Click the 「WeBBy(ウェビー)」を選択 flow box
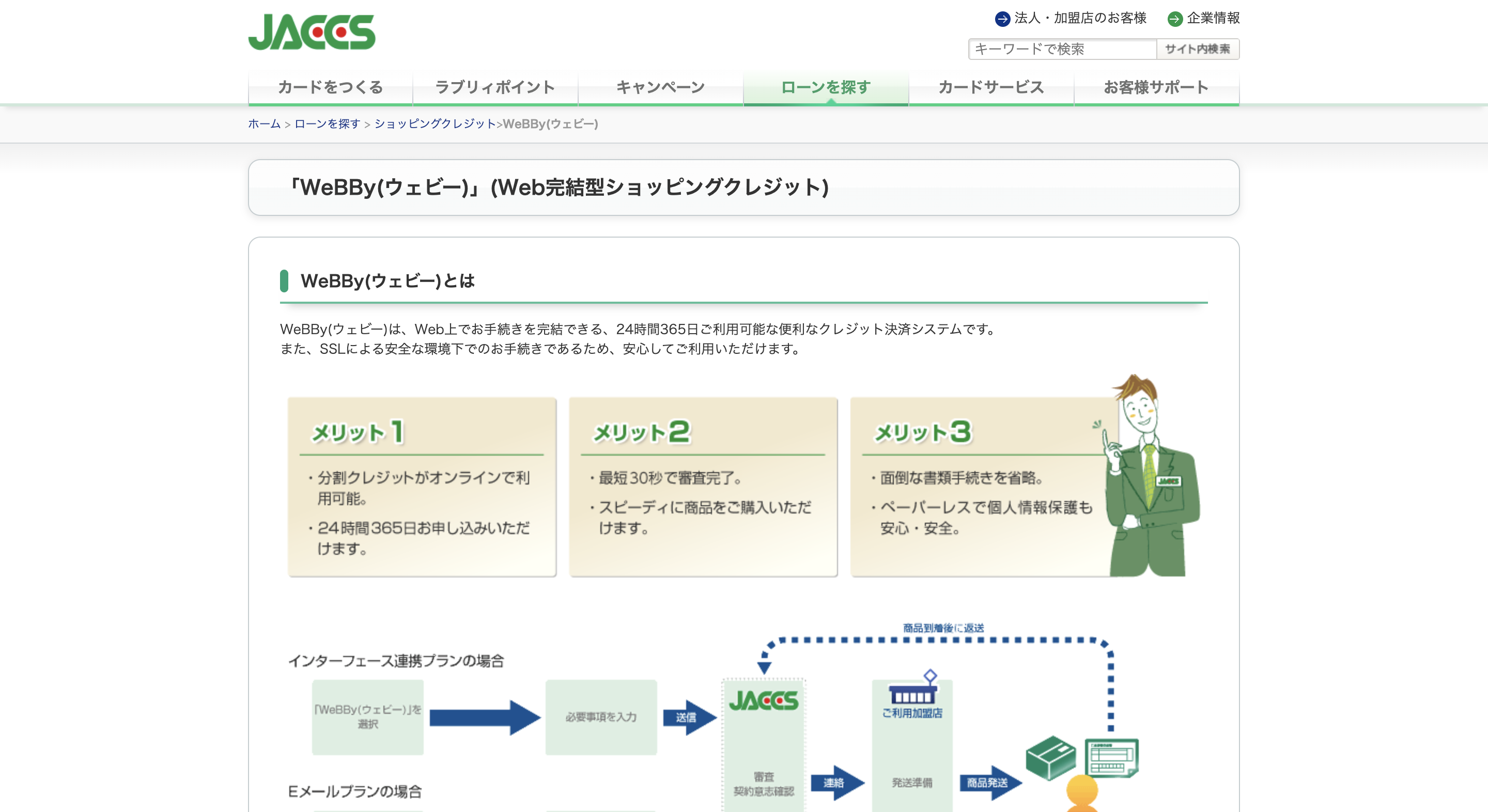Viewport: 1488px width, 812px height. point(368,717)
